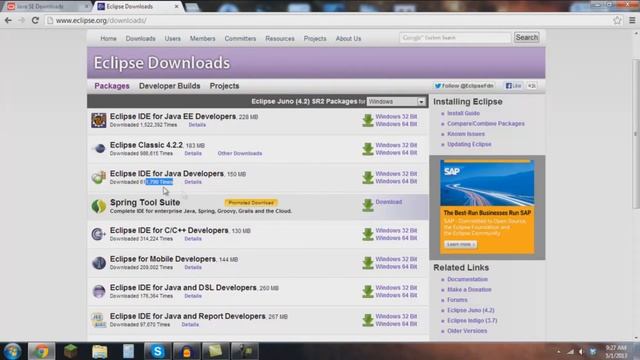Screen dimensions: 640x360
Task: Click green download arrow for Mobile Developers
Action: [368, 263]
